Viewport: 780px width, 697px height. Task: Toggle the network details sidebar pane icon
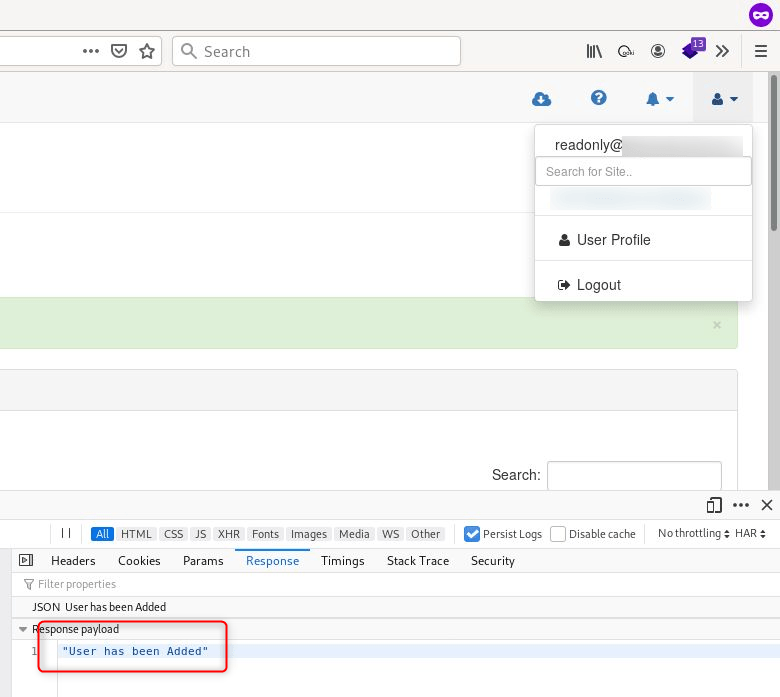pos(26,561)
